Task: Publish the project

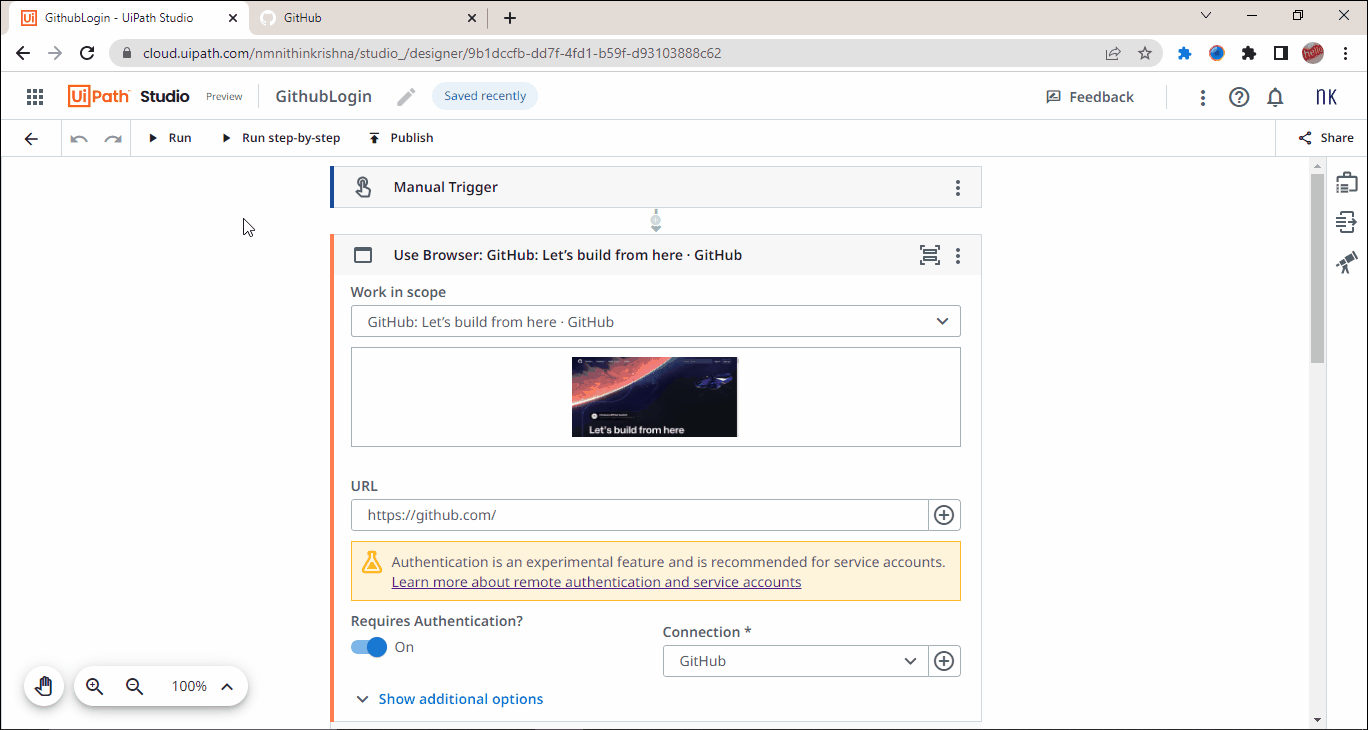Action: pos(401,138)
